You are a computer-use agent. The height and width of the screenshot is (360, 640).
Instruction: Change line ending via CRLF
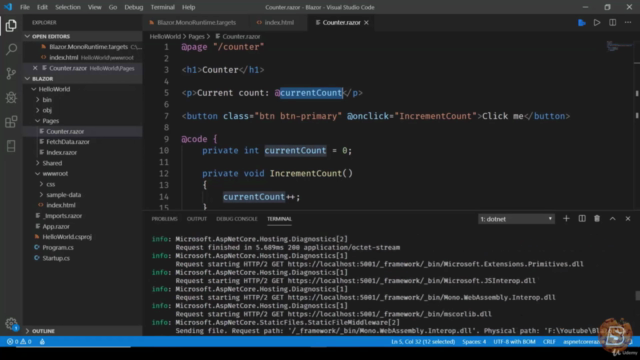pyautogui.click(x=549, y=342)
